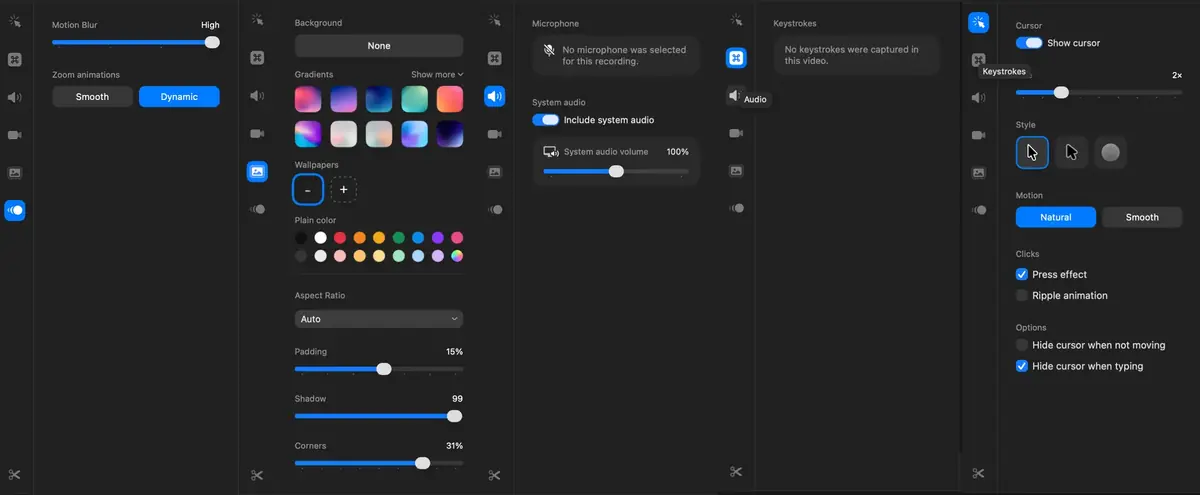The height and width of the screenshot is (495, 1200).
Task: Select Smooth under cursor Motion
Action: coord(1142,217)
